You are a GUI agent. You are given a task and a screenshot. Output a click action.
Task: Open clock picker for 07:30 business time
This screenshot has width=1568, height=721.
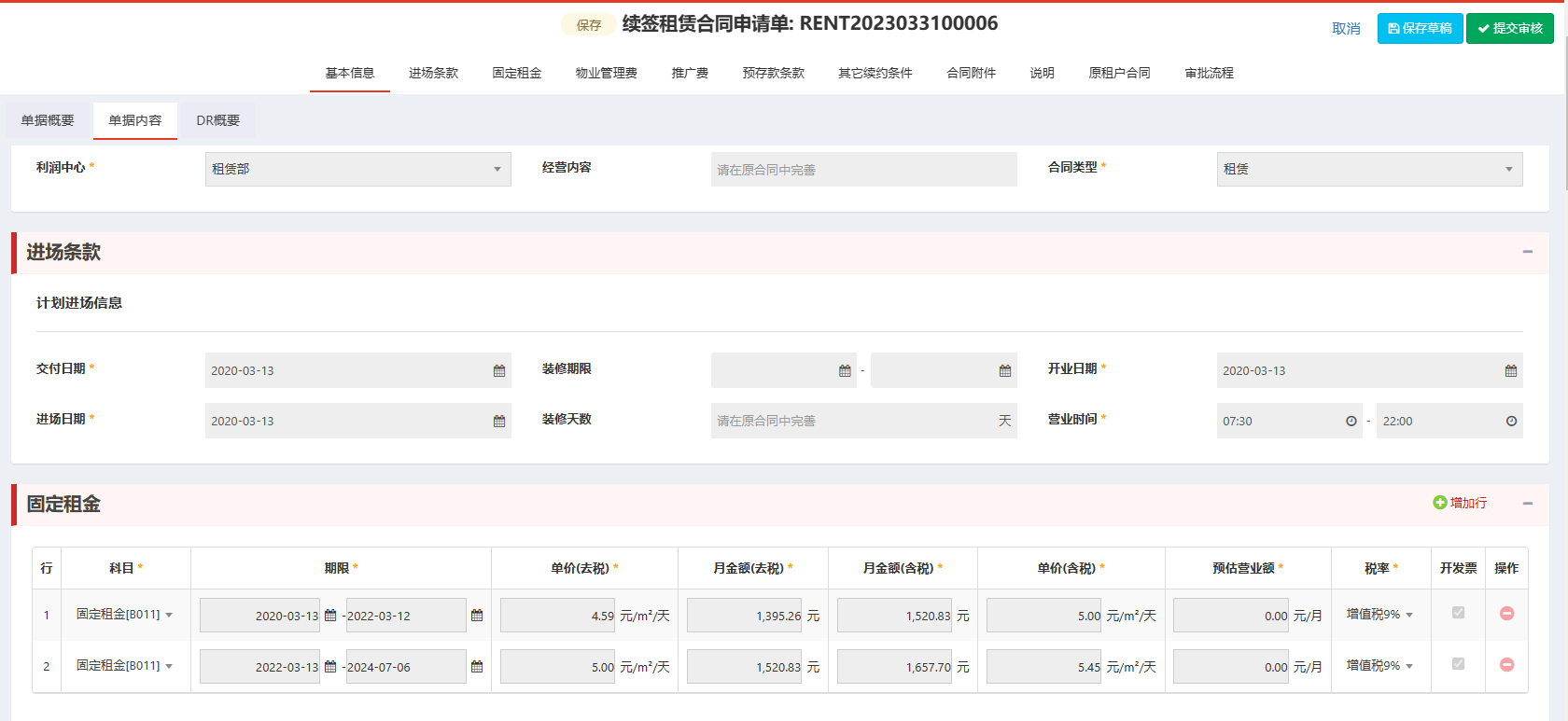click(x=1351, y=422)
